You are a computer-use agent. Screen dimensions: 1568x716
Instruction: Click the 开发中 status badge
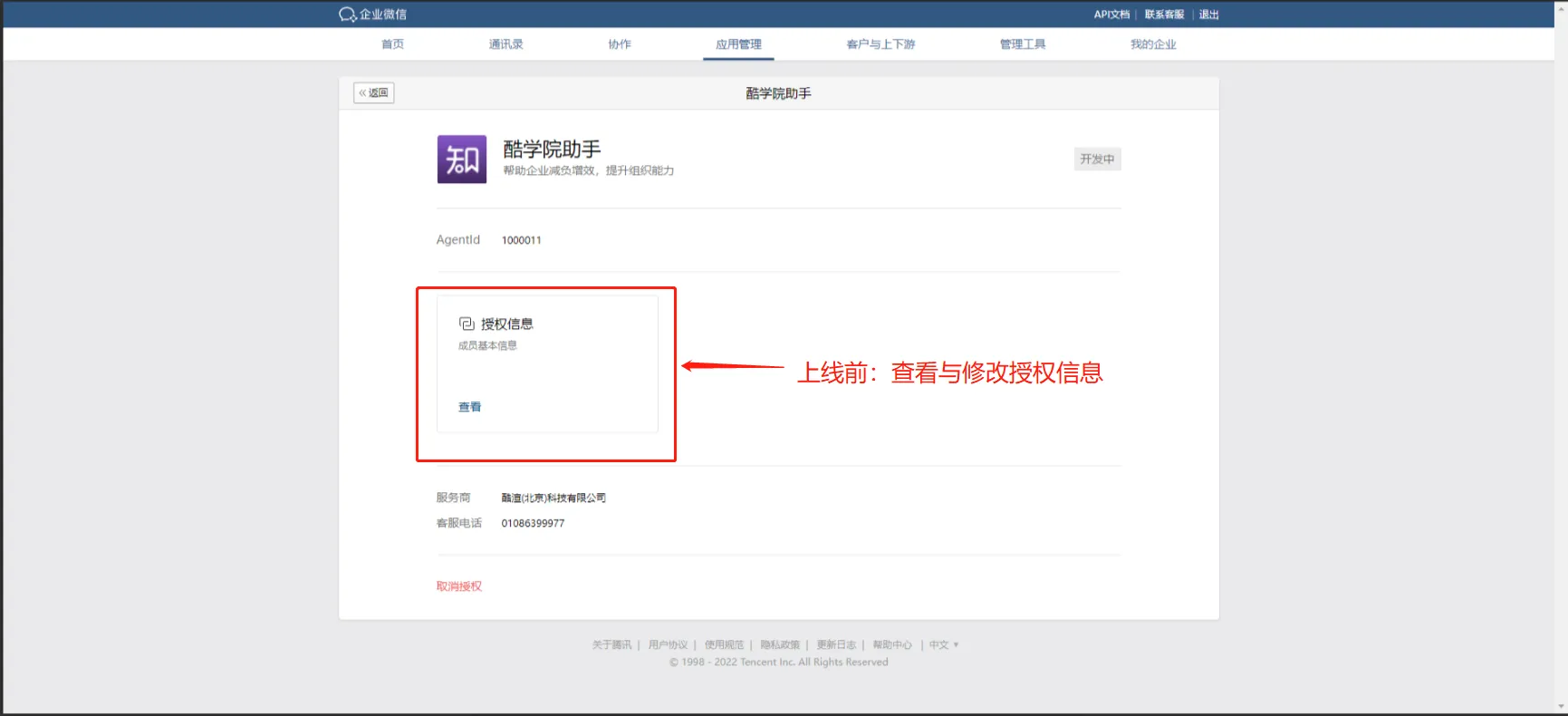click(x=1097, y=160)
